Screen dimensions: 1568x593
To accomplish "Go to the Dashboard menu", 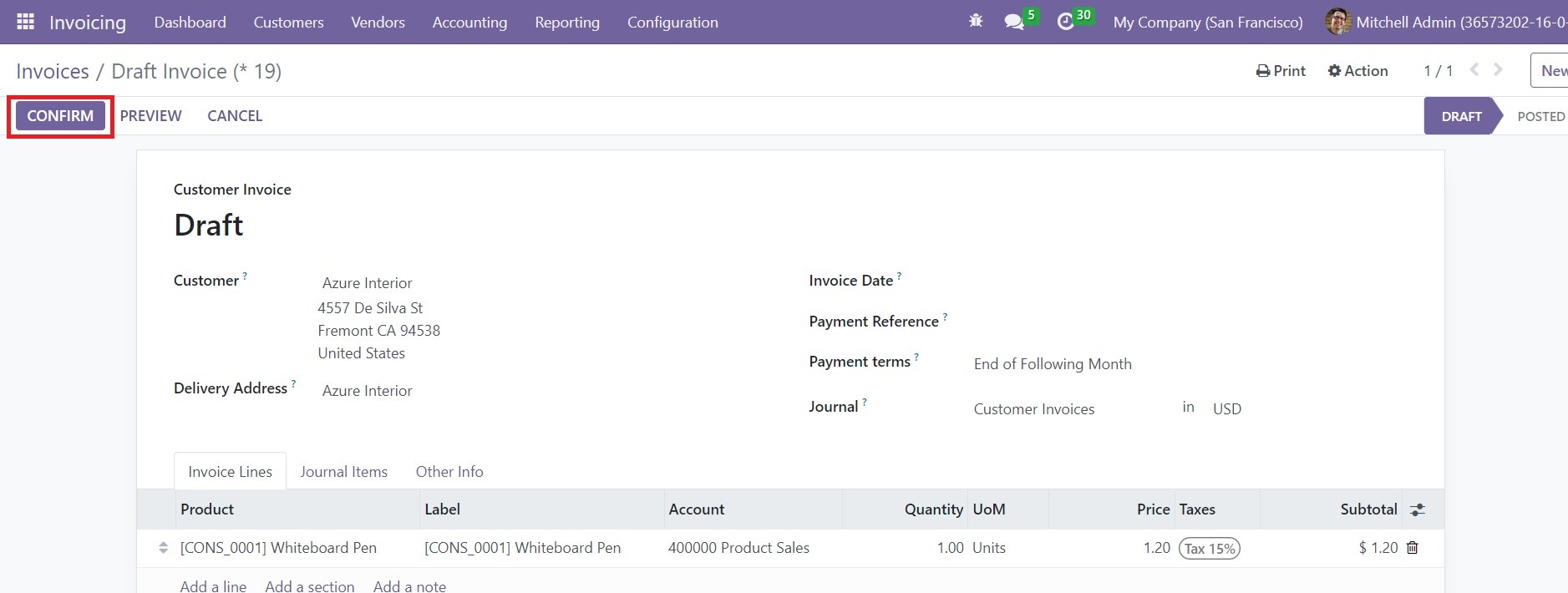I will point(190,23).
